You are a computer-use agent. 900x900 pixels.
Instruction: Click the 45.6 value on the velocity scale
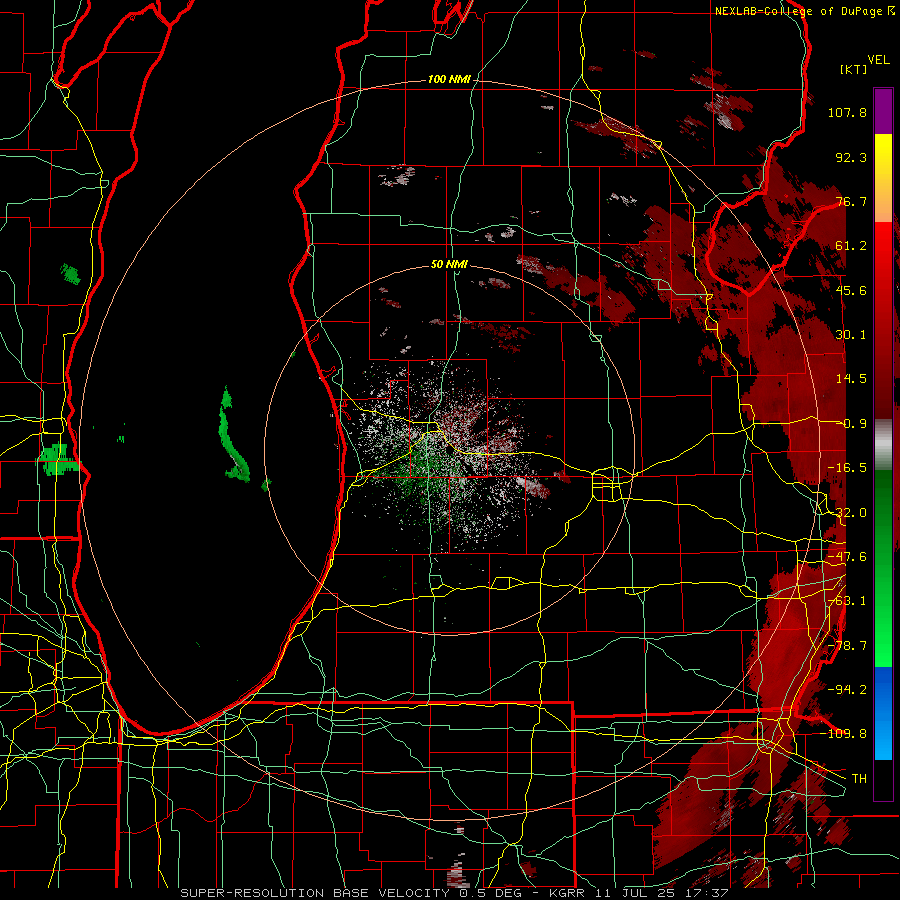click(x=851, y=290)
